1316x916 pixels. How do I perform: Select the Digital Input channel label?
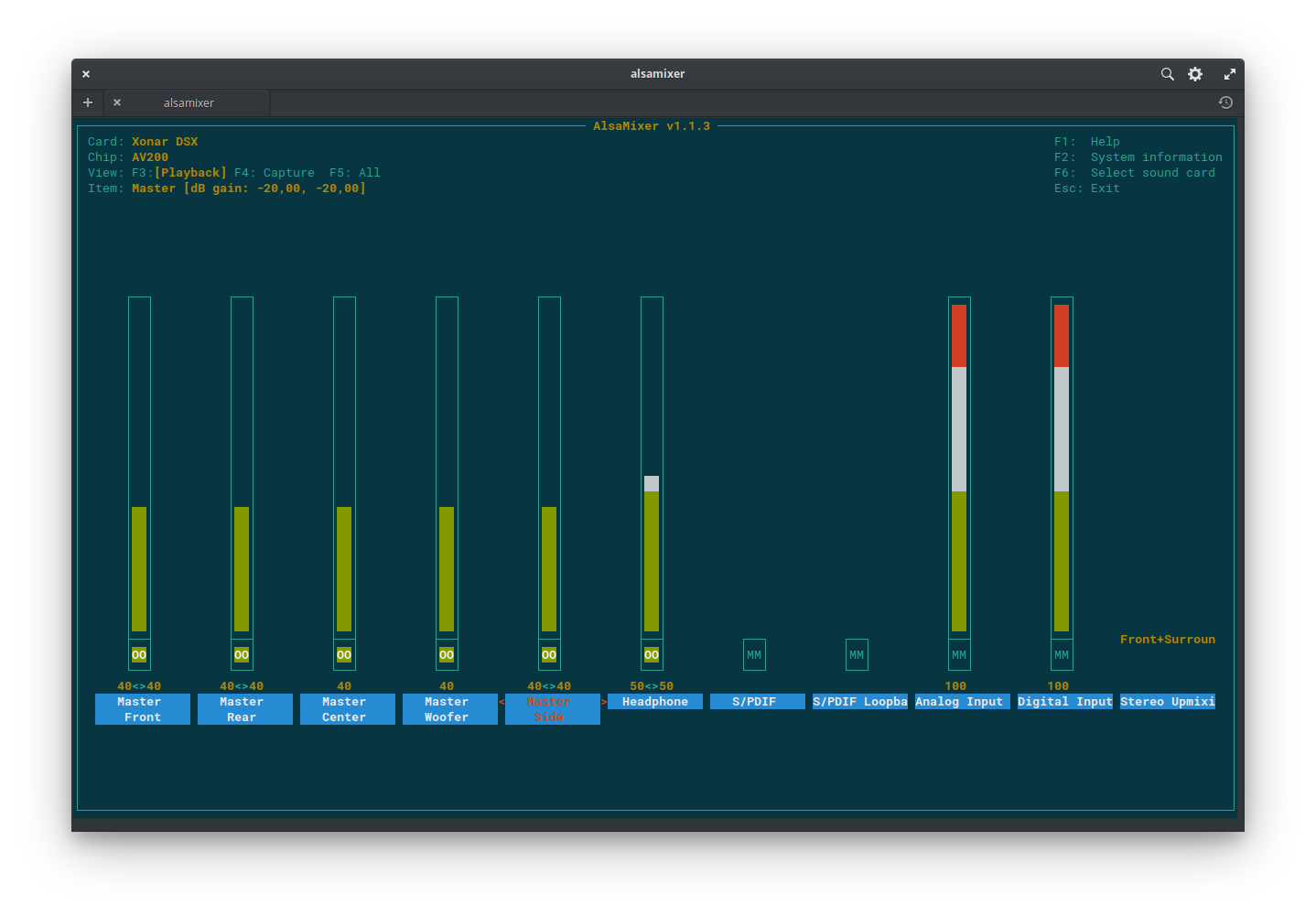click(1065, 702)
